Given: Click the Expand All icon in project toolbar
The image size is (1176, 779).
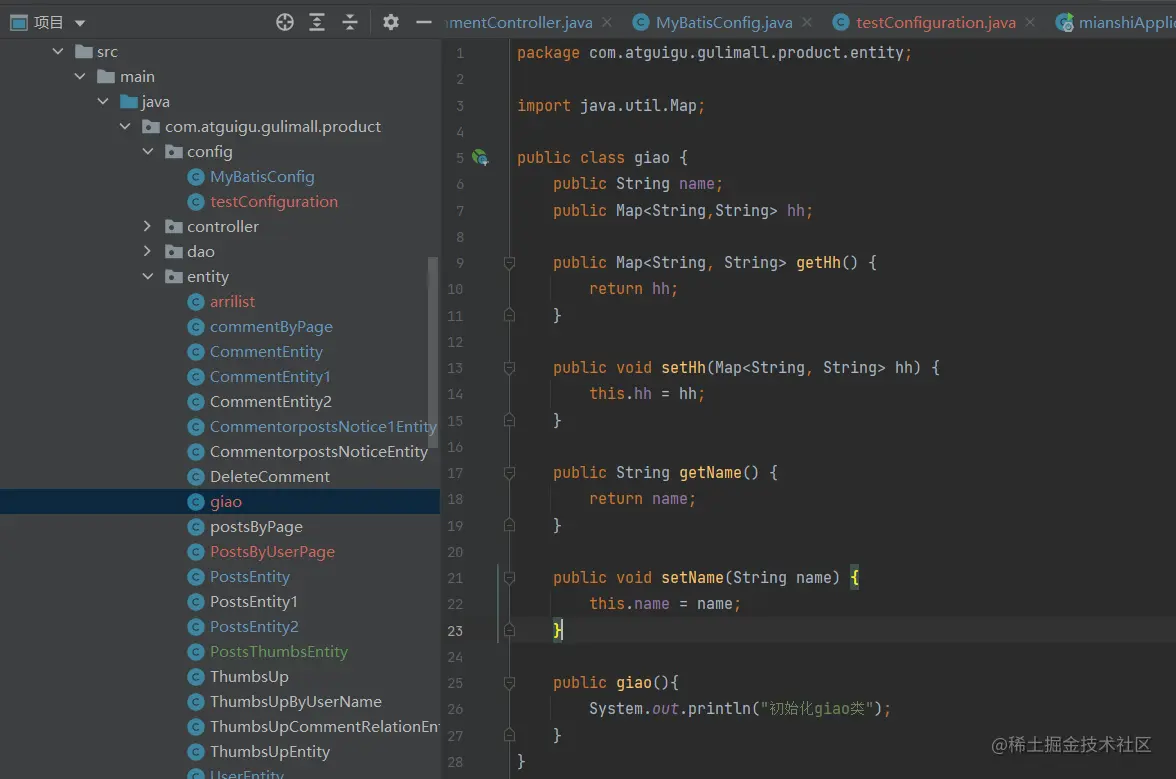Looking at the screenshot, I should tap(317, 22).
